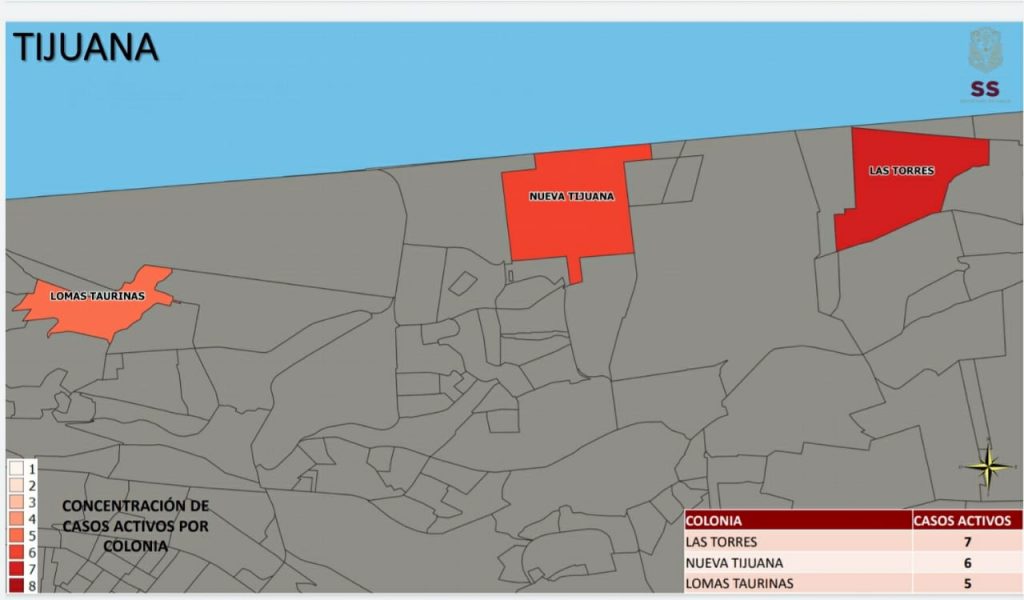The image size is (1024, 600).
Task: Click the 'Concentración de casos activos por colonia' legend title
Action: [135, 526]
